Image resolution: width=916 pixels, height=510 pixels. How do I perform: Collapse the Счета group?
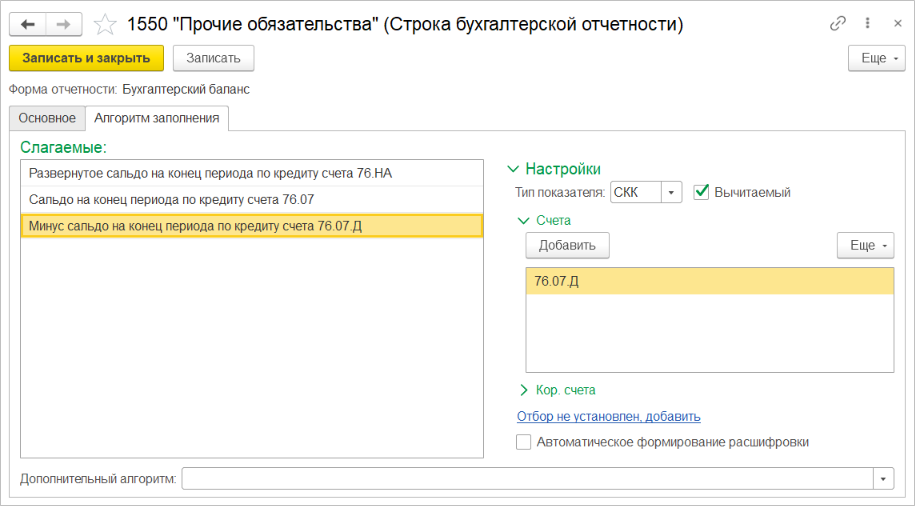pyautogui.click(x=523, y=220)
